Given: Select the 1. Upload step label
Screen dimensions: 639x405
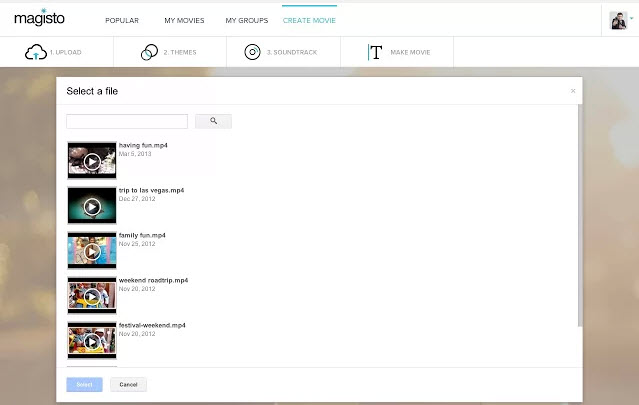Looking at the screenshot, I should [66, 52].
